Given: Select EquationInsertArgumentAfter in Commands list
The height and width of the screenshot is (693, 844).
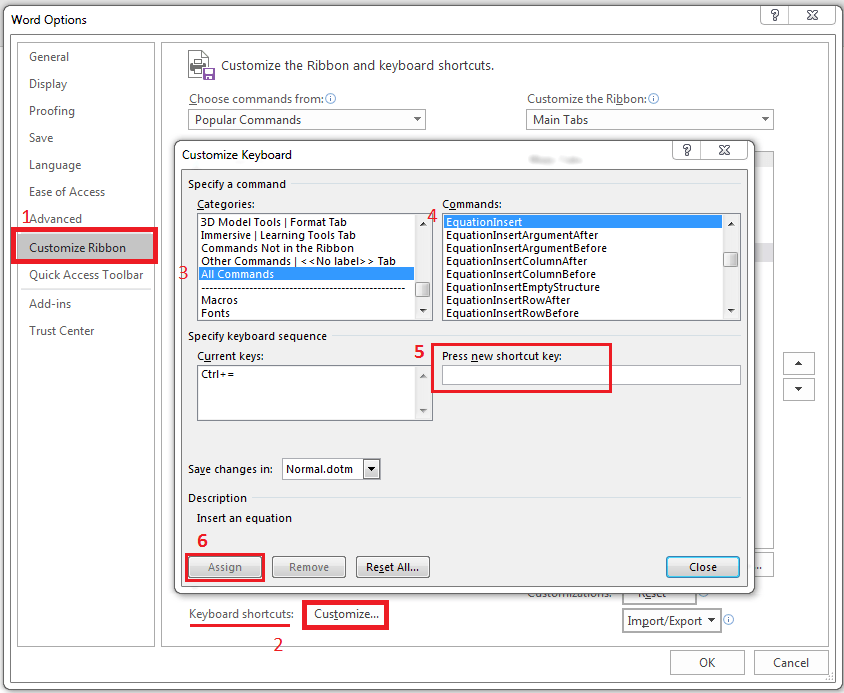Looking at the screenshot, I should [x=522, y=235].
